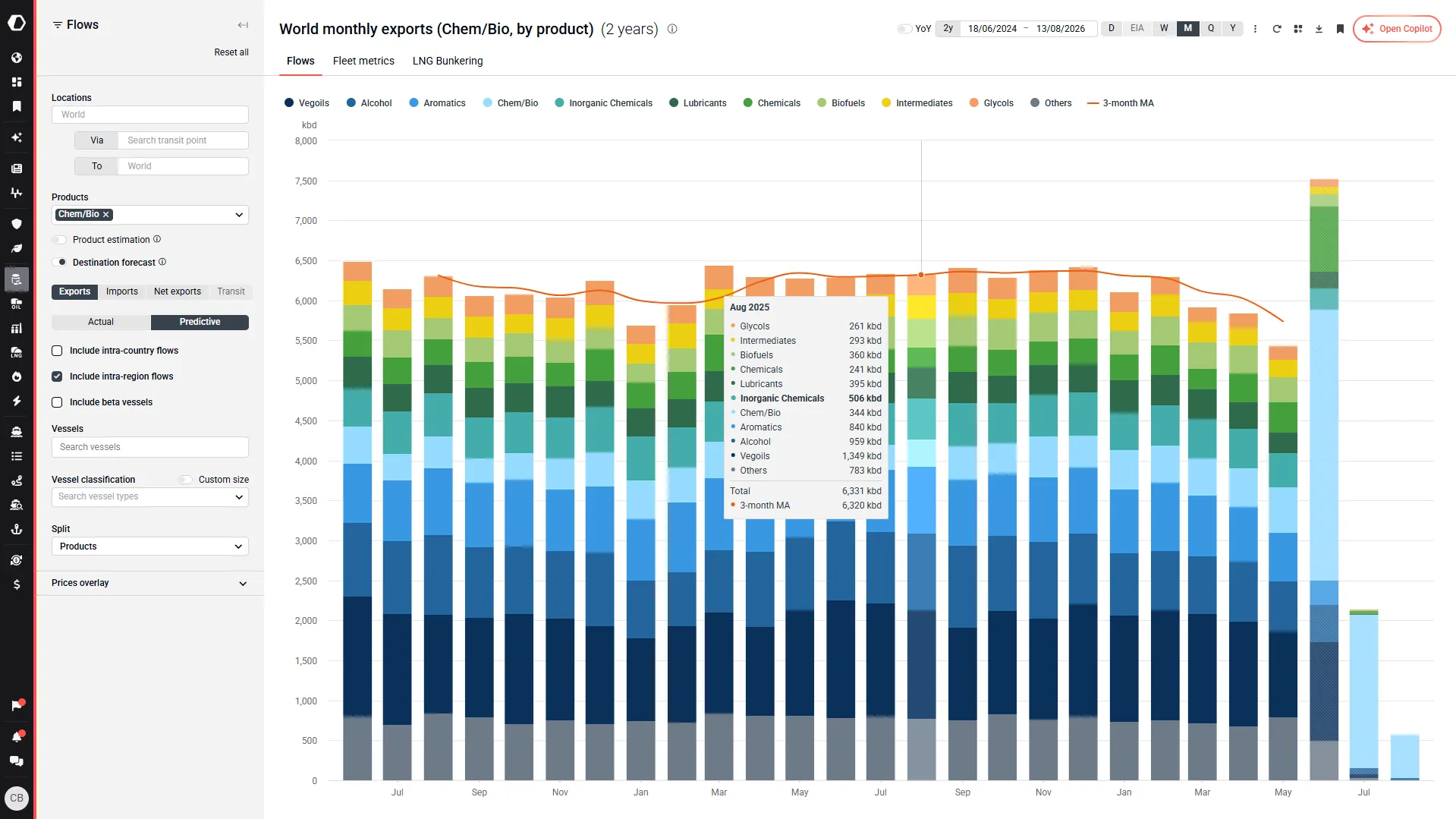Set granularity to quarterly Q
The image size is (1456, 819).
(x=1211, y=29)
